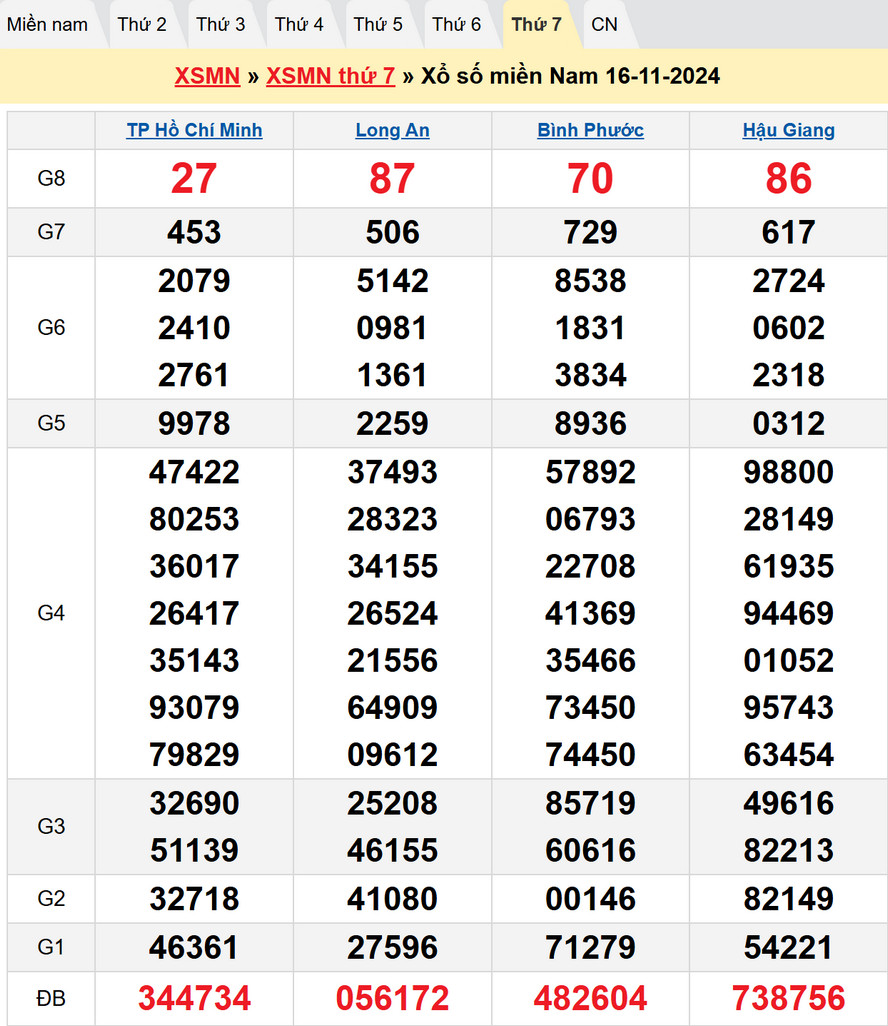Viewport: 888px width, 1026px height.
Task: Select the active Thứ 7 tab
Action: point(537,24)
